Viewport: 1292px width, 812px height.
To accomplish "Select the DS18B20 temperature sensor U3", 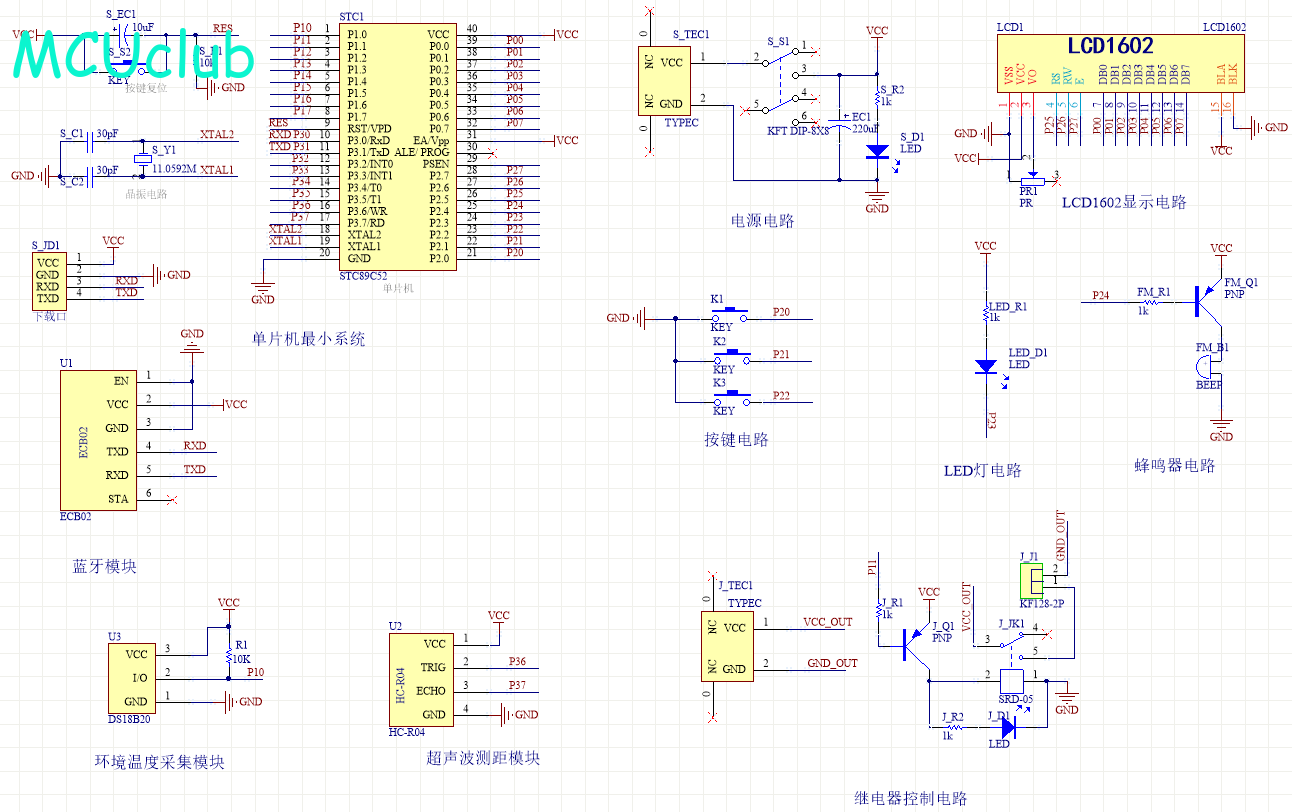I will [x=131, y=678].
